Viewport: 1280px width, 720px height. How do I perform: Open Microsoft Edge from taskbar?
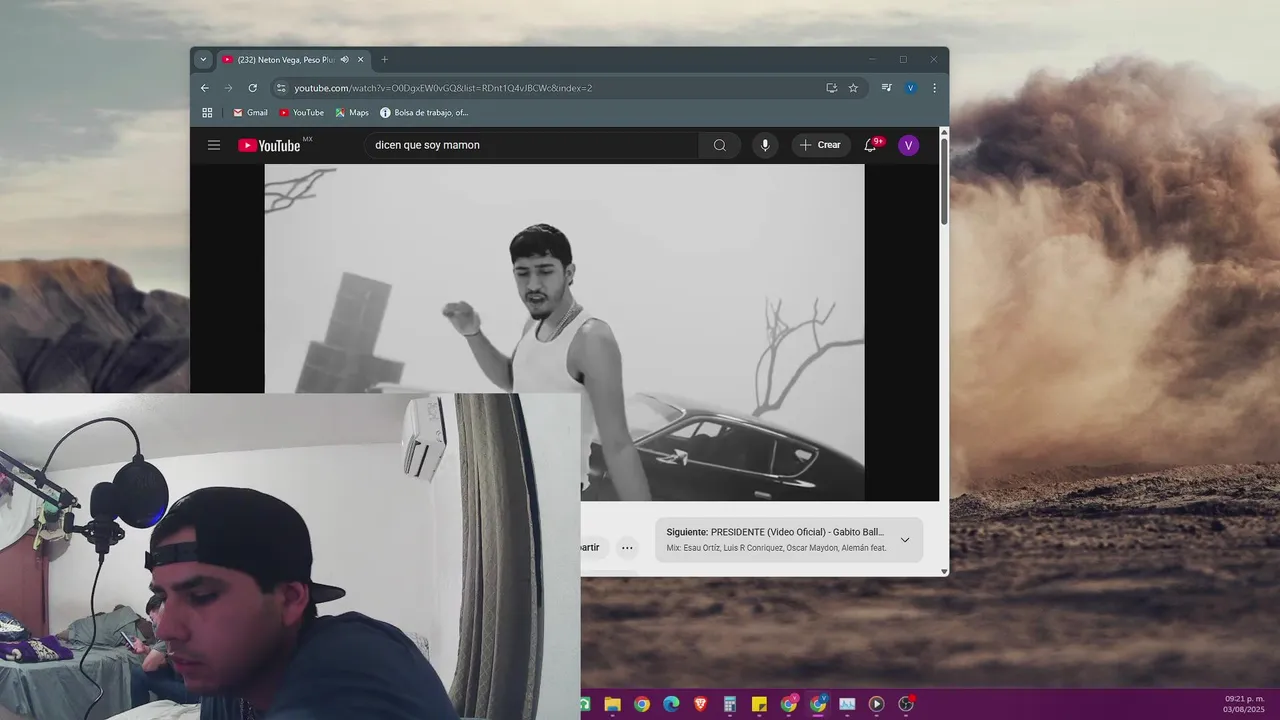coord(671,704)
